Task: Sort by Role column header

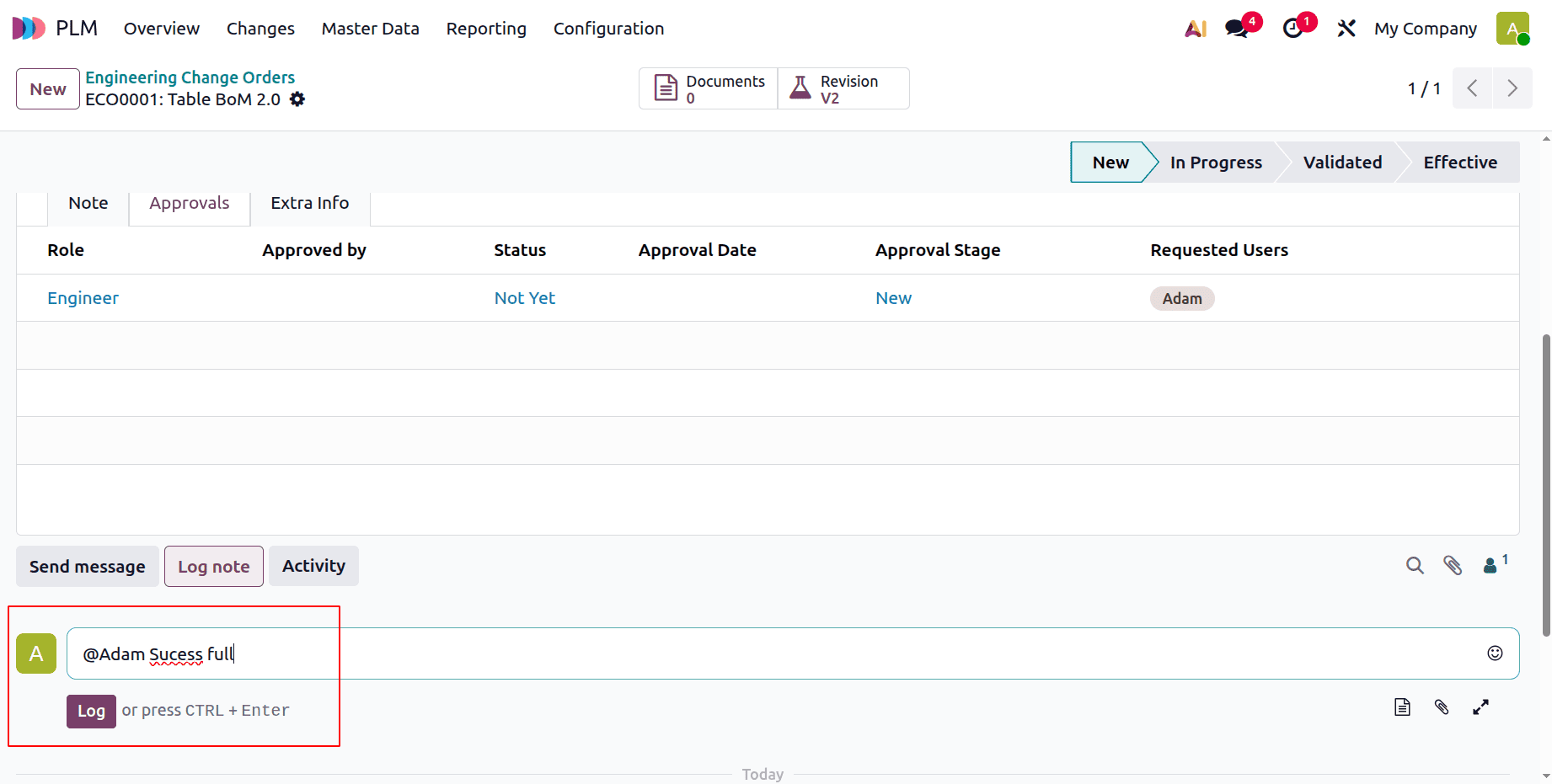Action: (66, 250)
